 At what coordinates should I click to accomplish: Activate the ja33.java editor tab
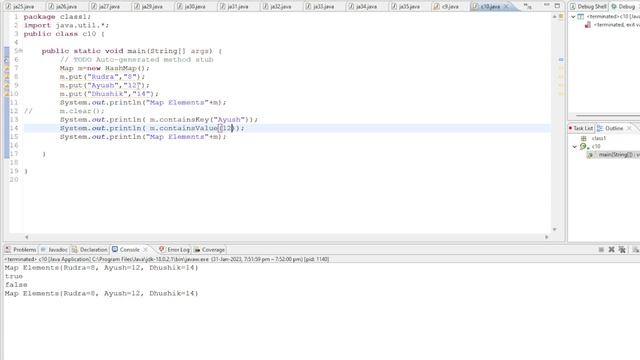point(320,7)
